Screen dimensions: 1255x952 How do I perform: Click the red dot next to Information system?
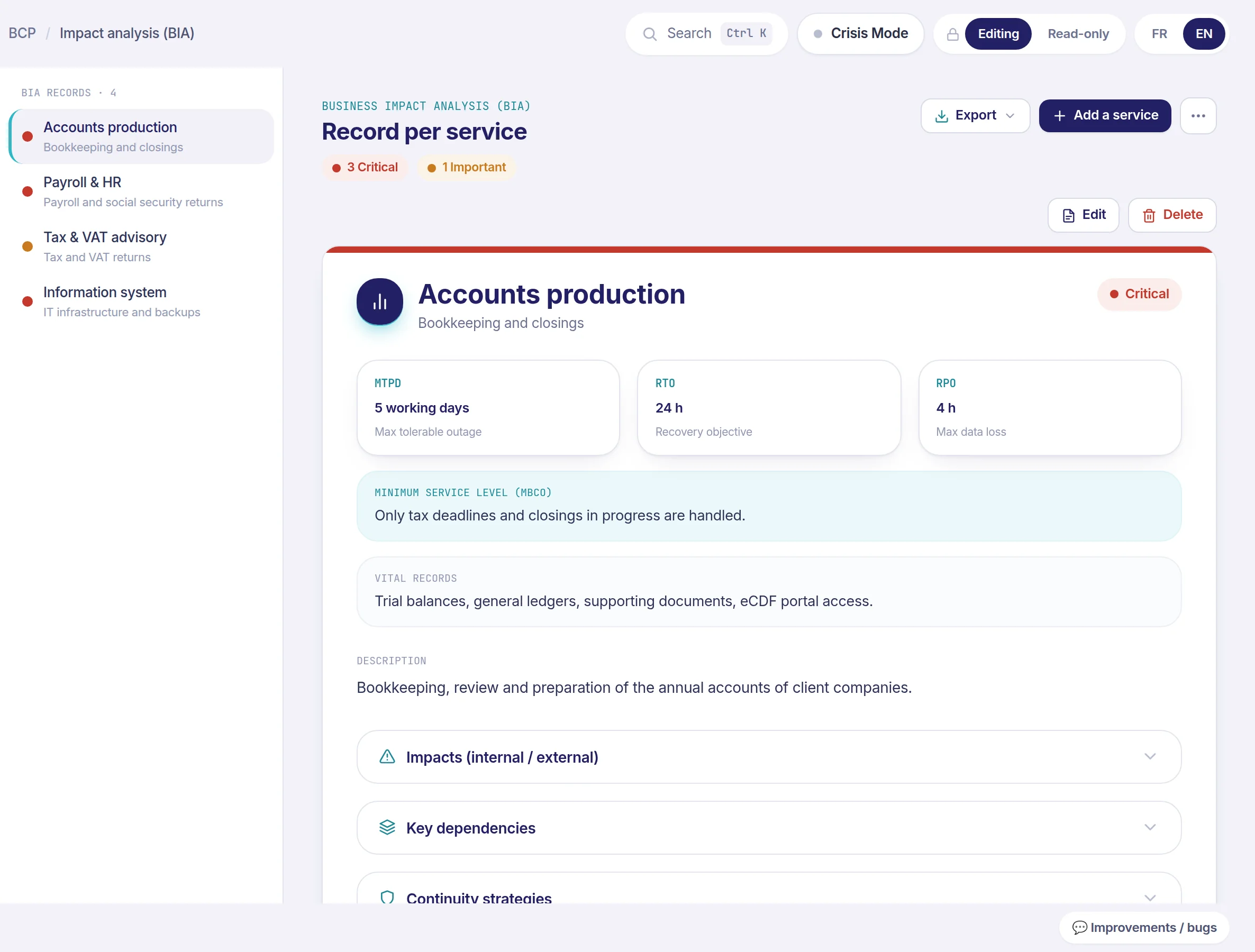27,301
